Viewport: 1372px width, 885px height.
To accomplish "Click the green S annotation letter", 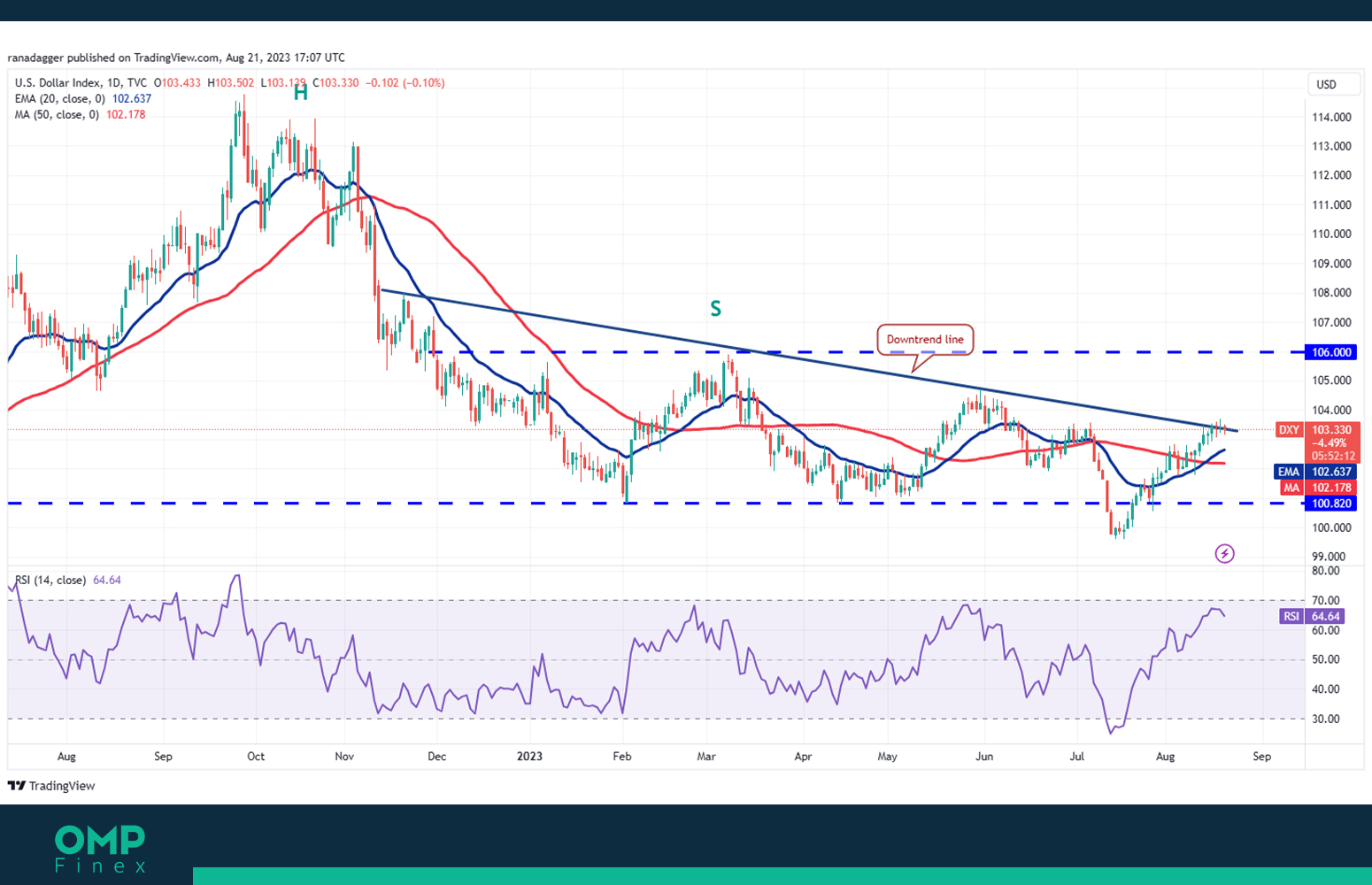I will (715, 309).
